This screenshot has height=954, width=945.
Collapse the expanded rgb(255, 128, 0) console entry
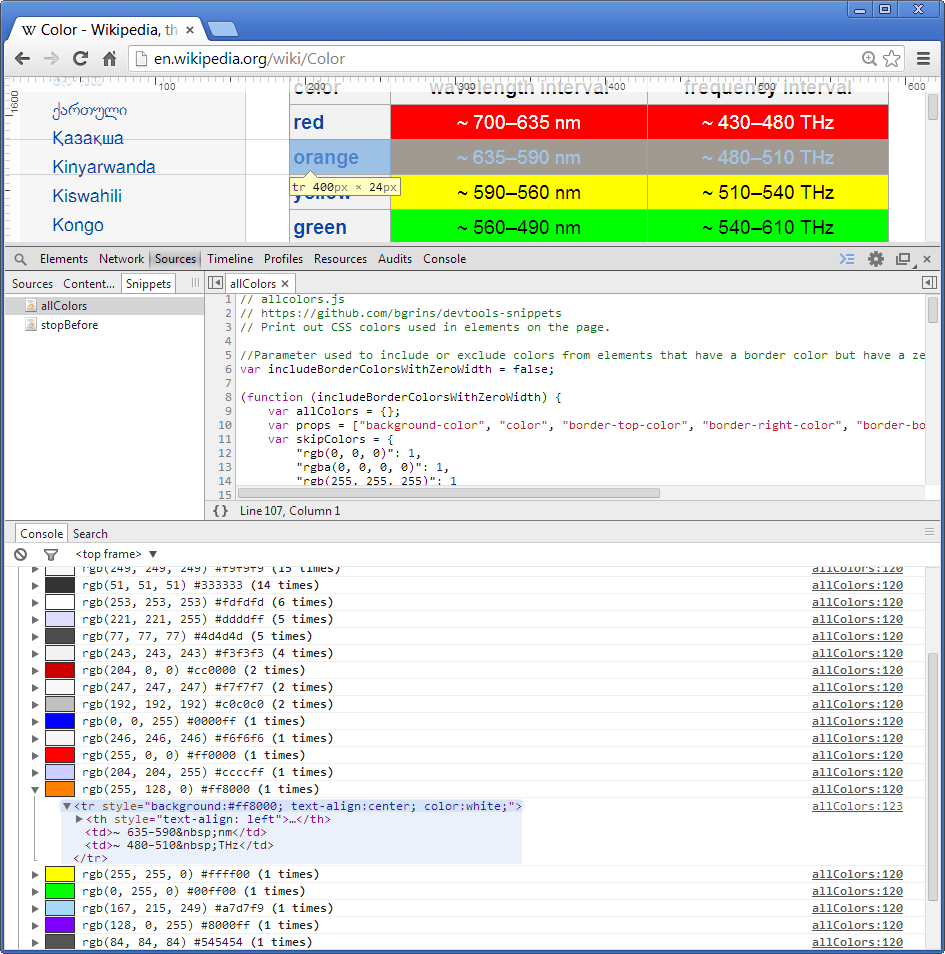coord(33,789)
